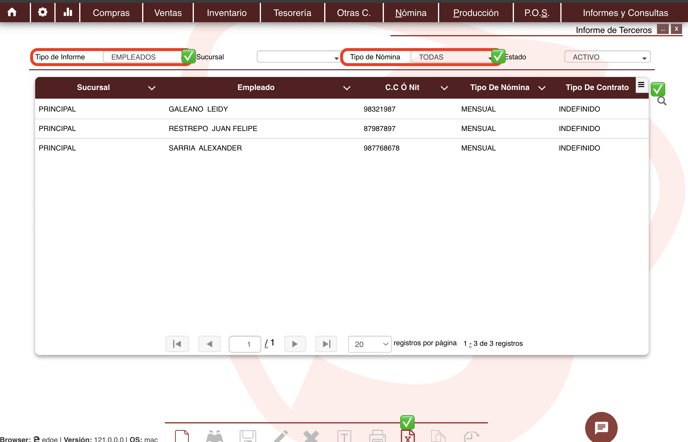Image resolution: width=688 pixels, height=442 pixels.
Task: Open the Informes y Consultas menu
Action: coord(625,13)
